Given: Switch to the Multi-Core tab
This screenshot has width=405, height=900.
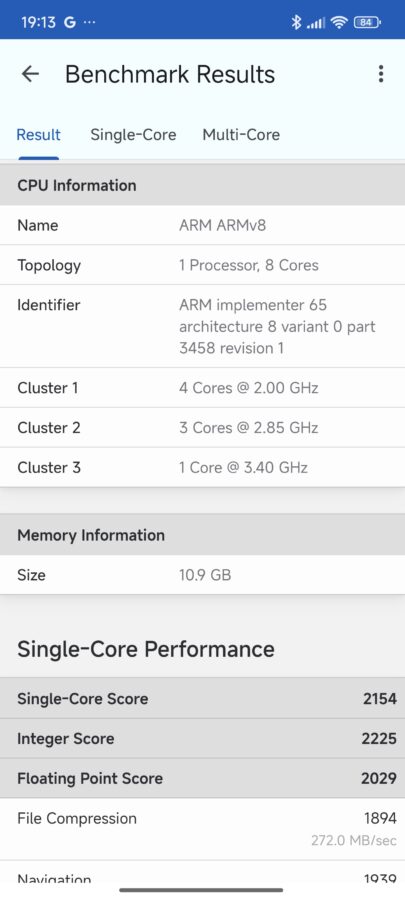Looking at the screenshot, I should coord(241,135).
